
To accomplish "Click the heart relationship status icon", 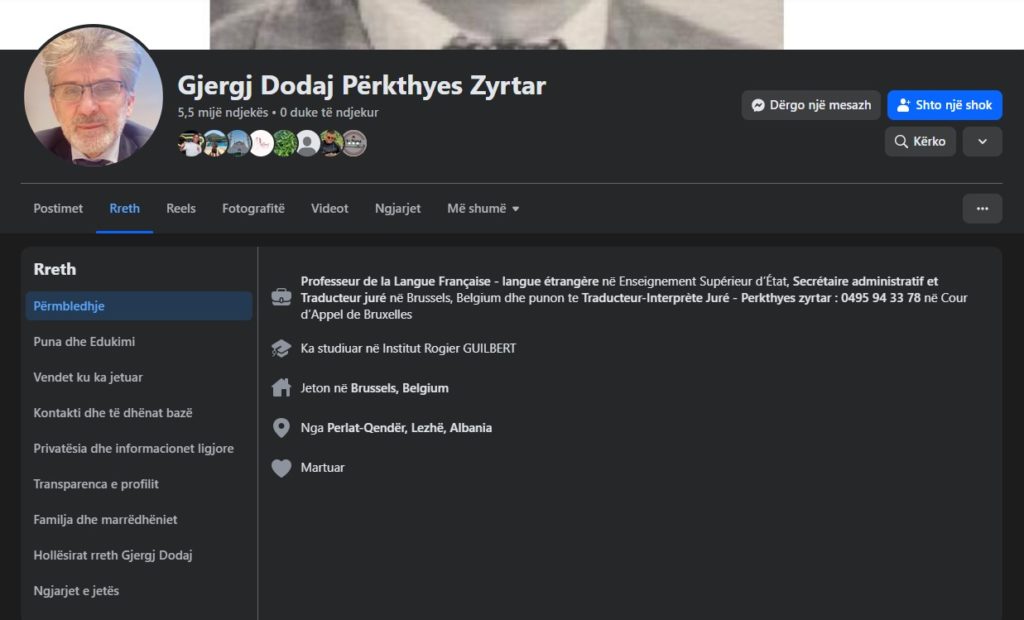I will pos(281,468).
